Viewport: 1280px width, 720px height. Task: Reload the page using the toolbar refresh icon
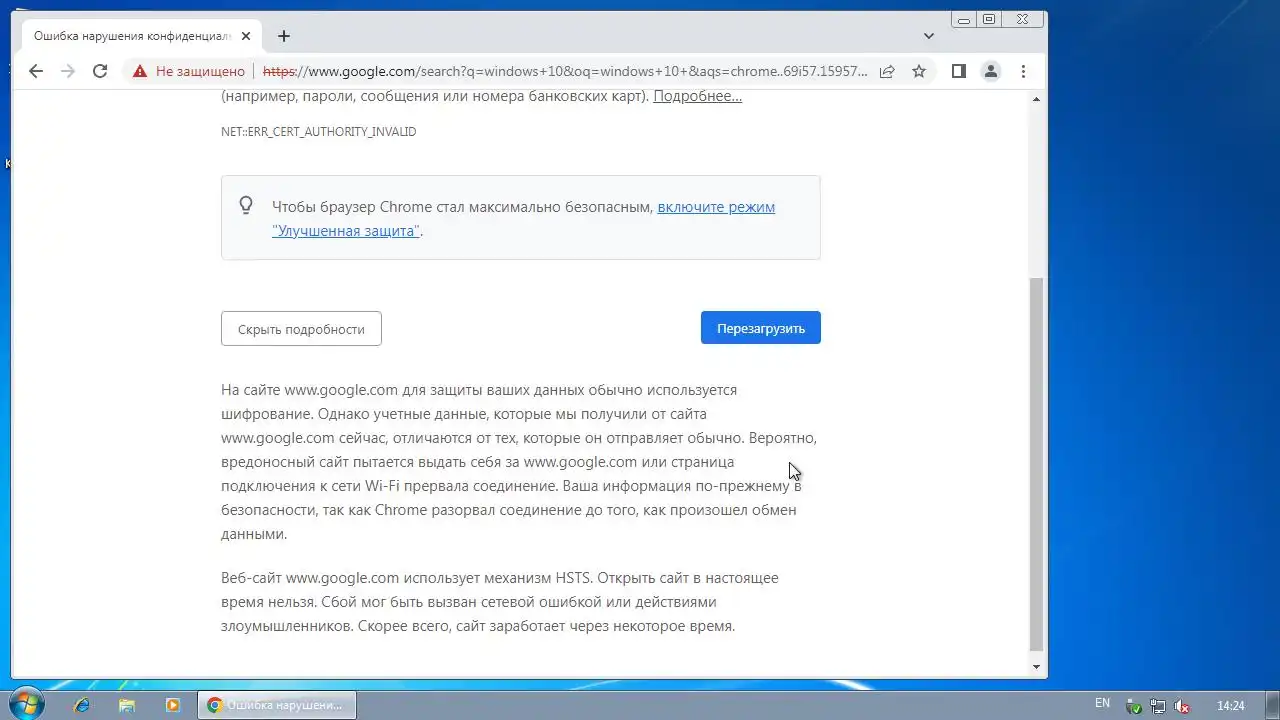pyautogui.click(x=100, y=71)
